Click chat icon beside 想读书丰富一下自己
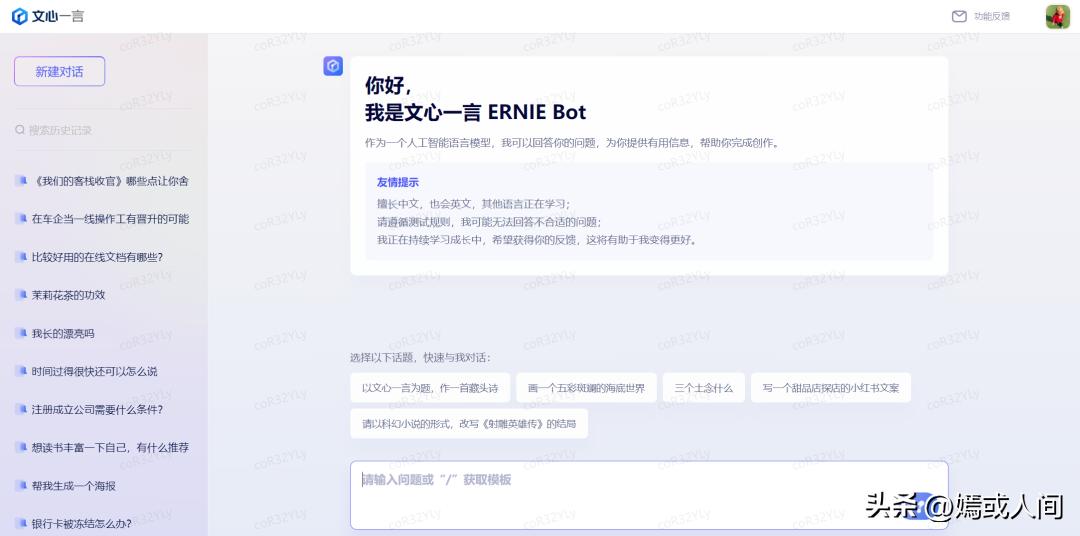The height and width of the screenshot is (536, 1080). coord(21,448)
